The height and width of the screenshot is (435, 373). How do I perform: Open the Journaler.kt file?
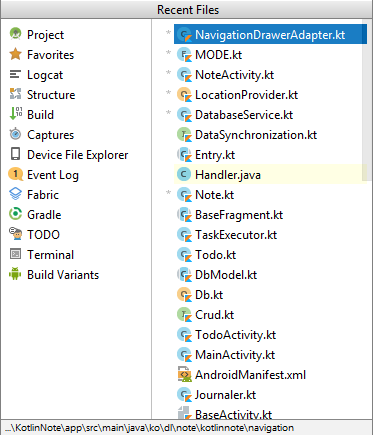[x=225, y=395]
